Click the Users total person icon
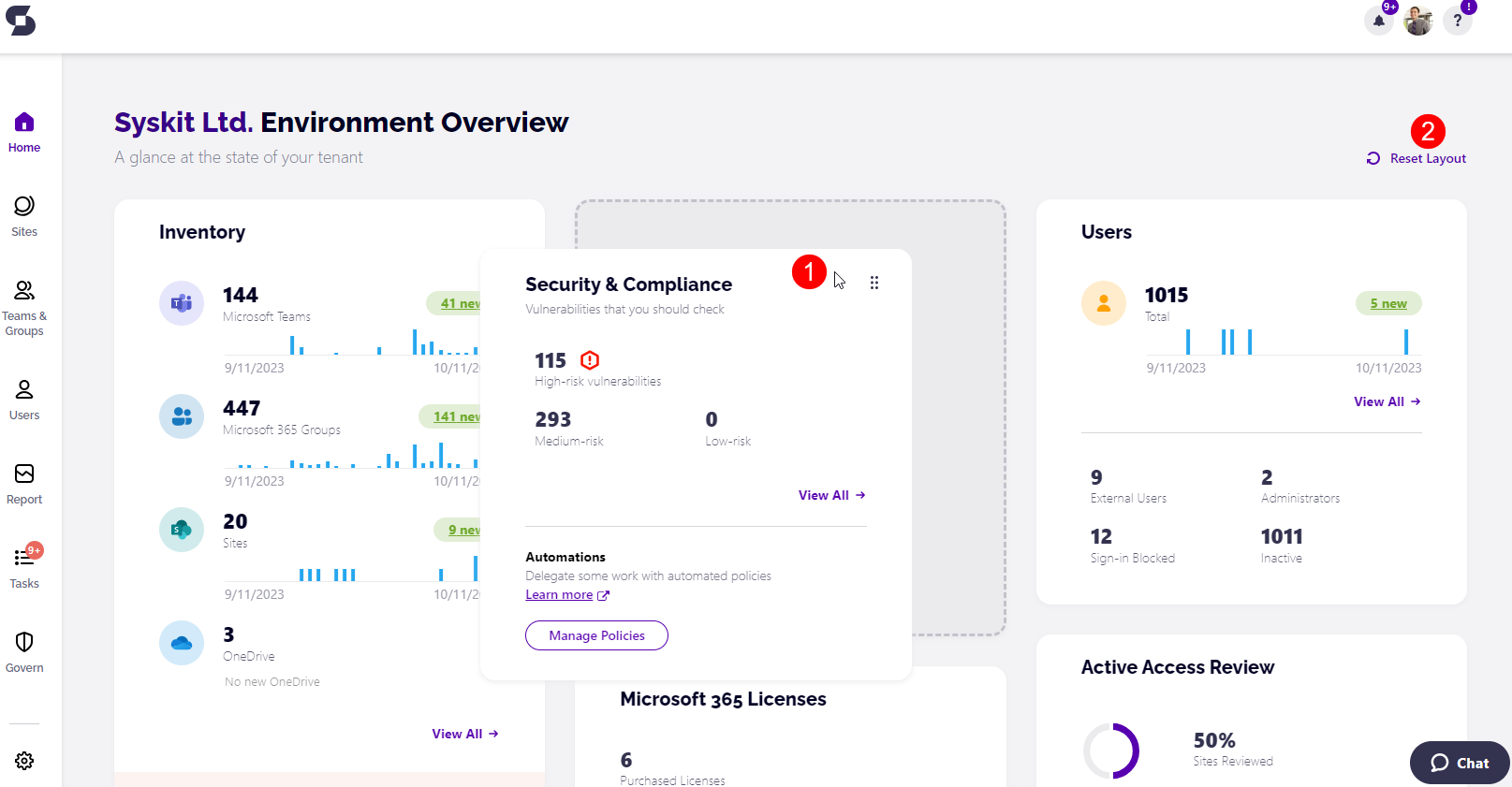The height and width of the screenshot is (787, 1512). (1104, 303)
